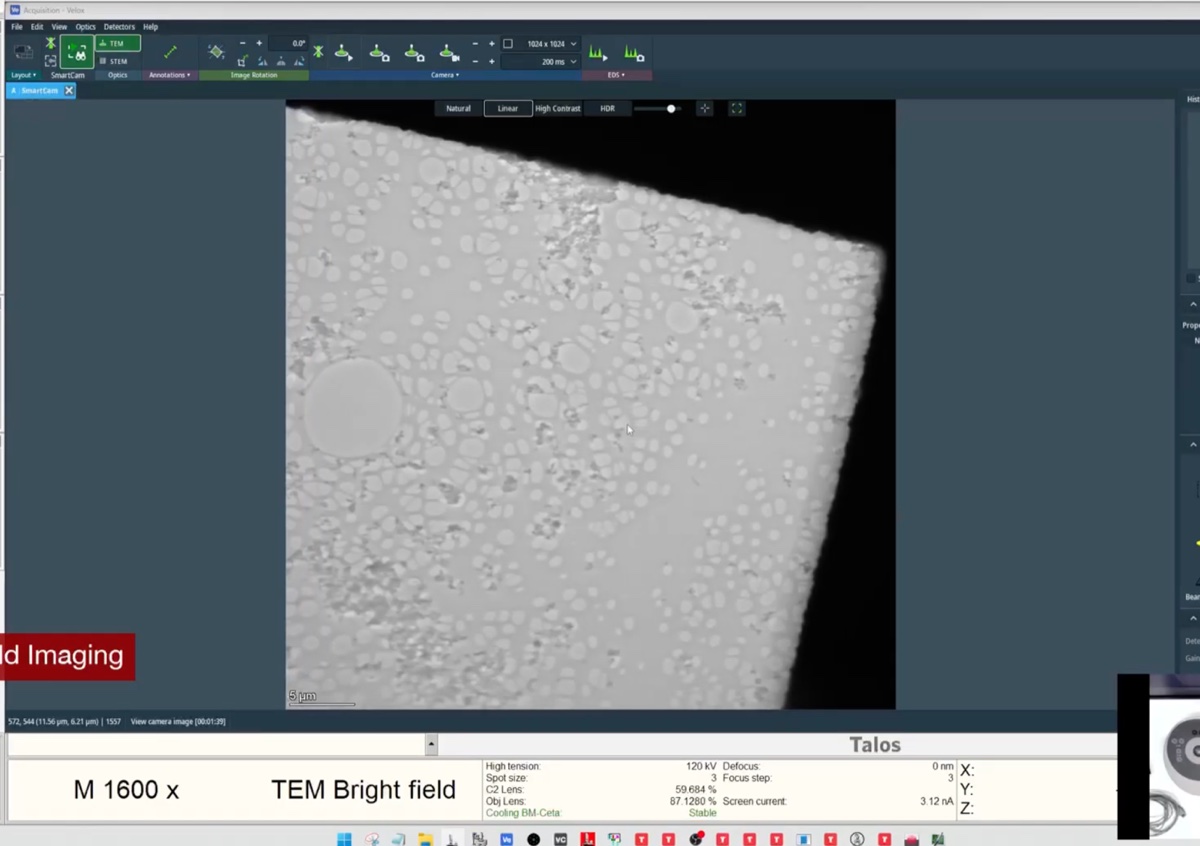Image resolution: width=1200 pixels, height=846 pixels.
Task: Click the bracket frame icon beside SmartCam button
Action: 50,61
